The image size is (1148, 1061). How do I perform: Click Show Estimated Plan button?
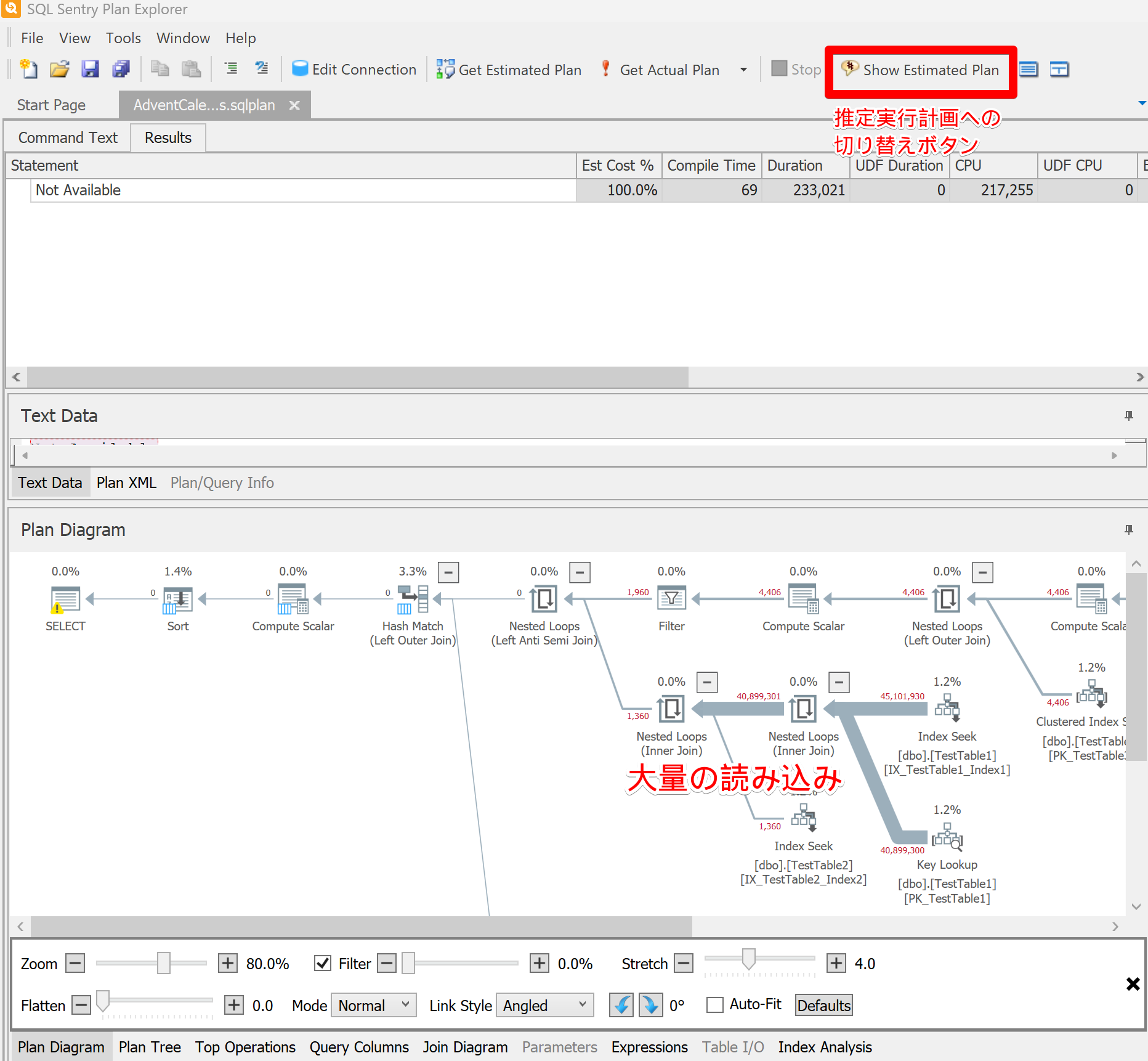point(920,70)
